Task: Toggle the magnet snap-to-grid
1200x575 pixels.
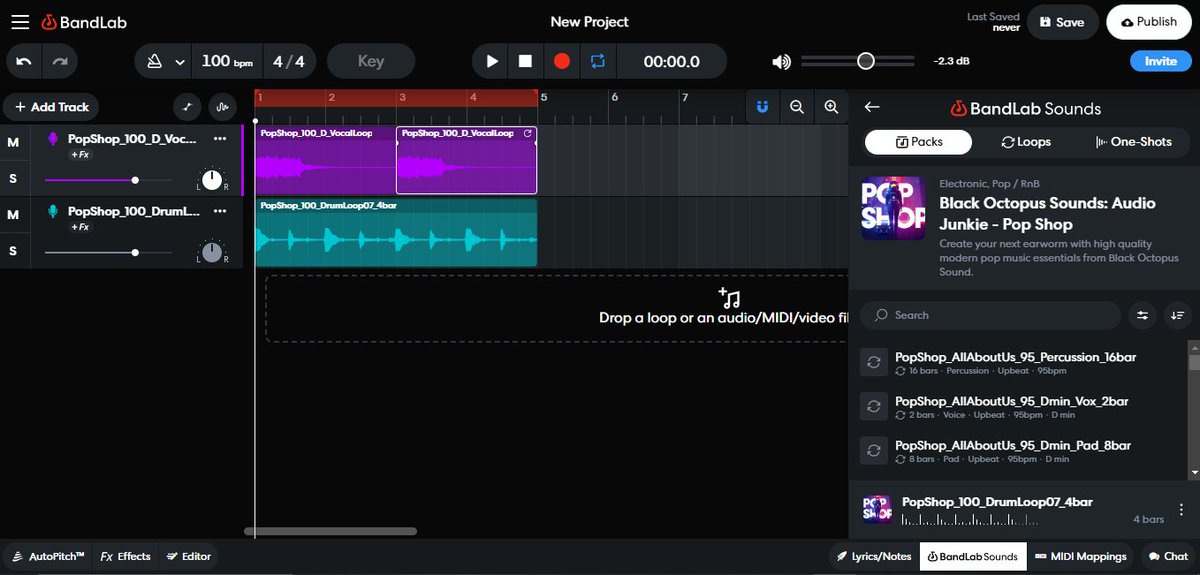Action: coord(762,107)
